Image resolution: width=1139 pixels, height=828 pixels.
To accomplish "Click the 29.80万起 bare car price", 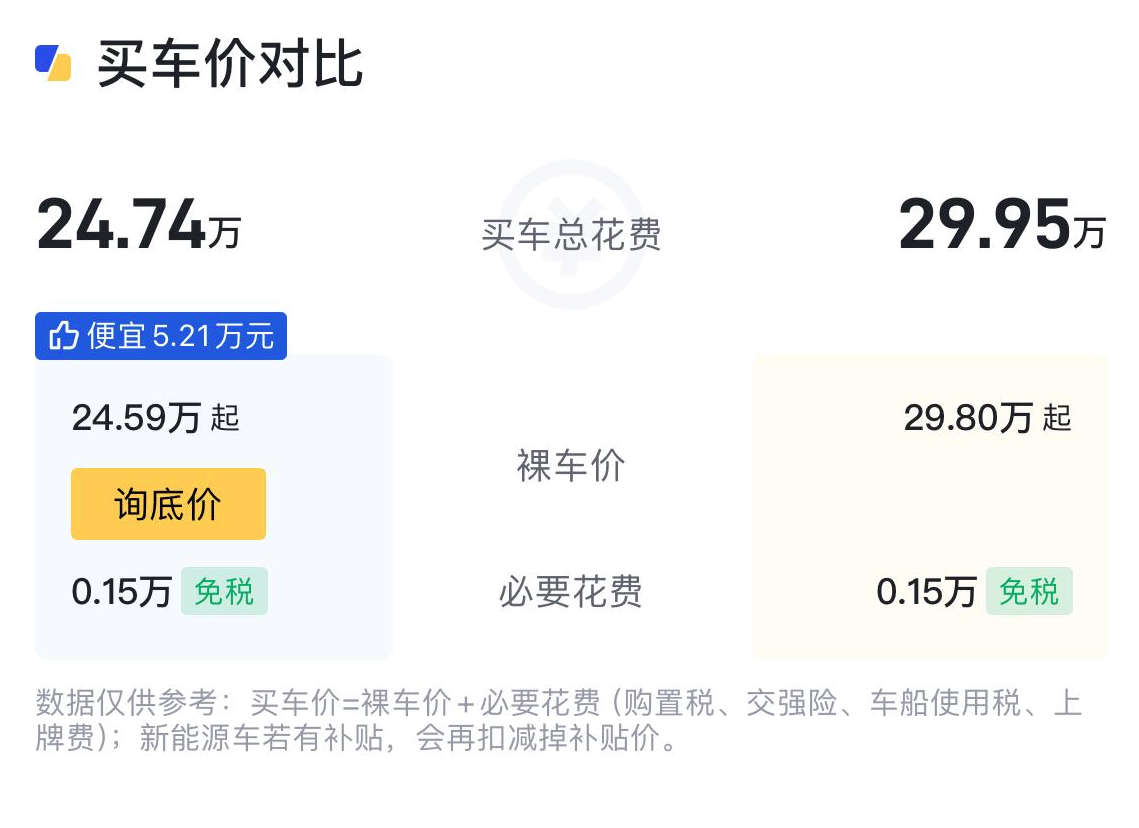I will pyautogui.click(x=987, y=417).
